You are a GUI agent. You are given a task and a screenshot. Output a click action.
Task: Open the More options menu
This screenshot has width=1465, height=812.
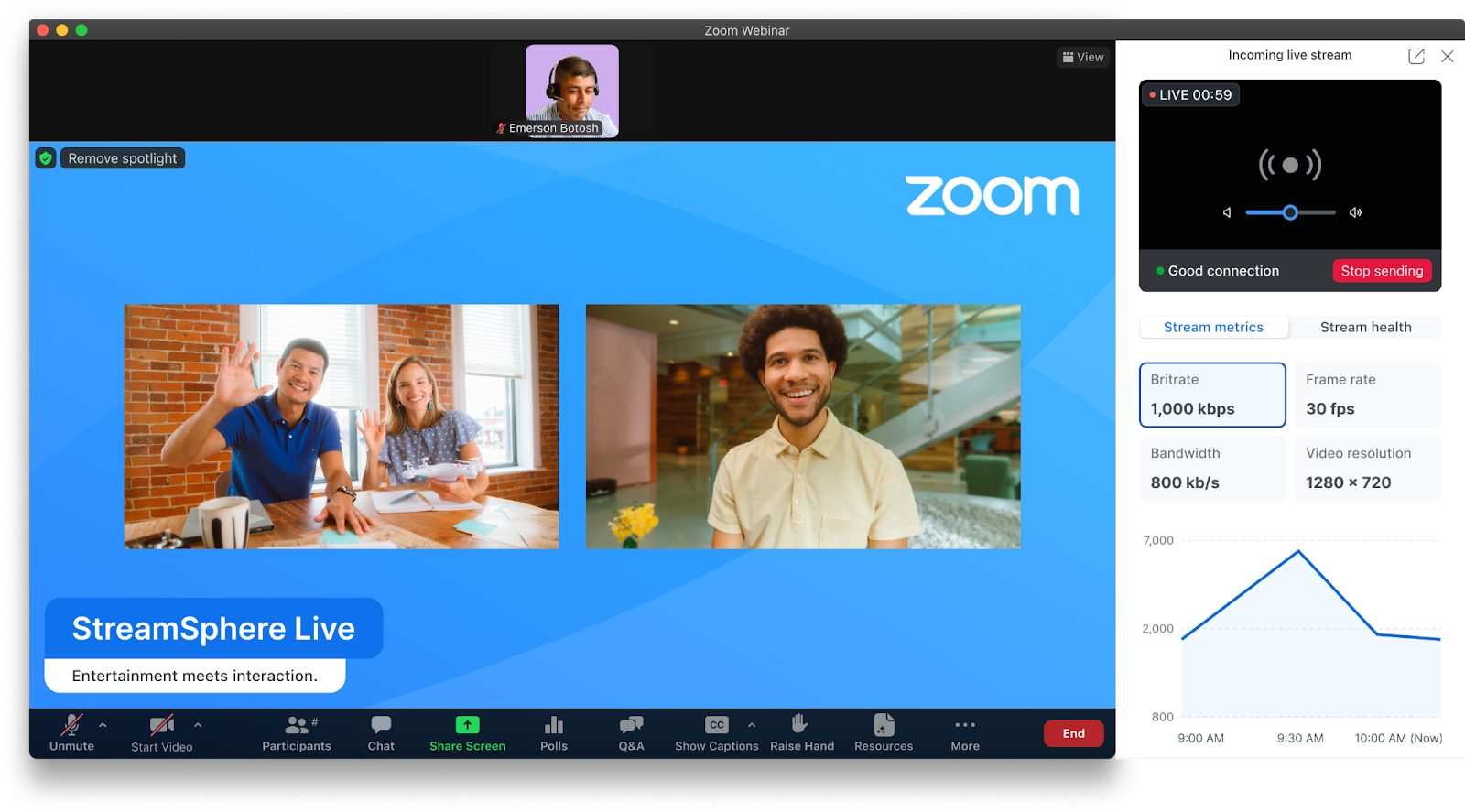click(x=965, y=733)
